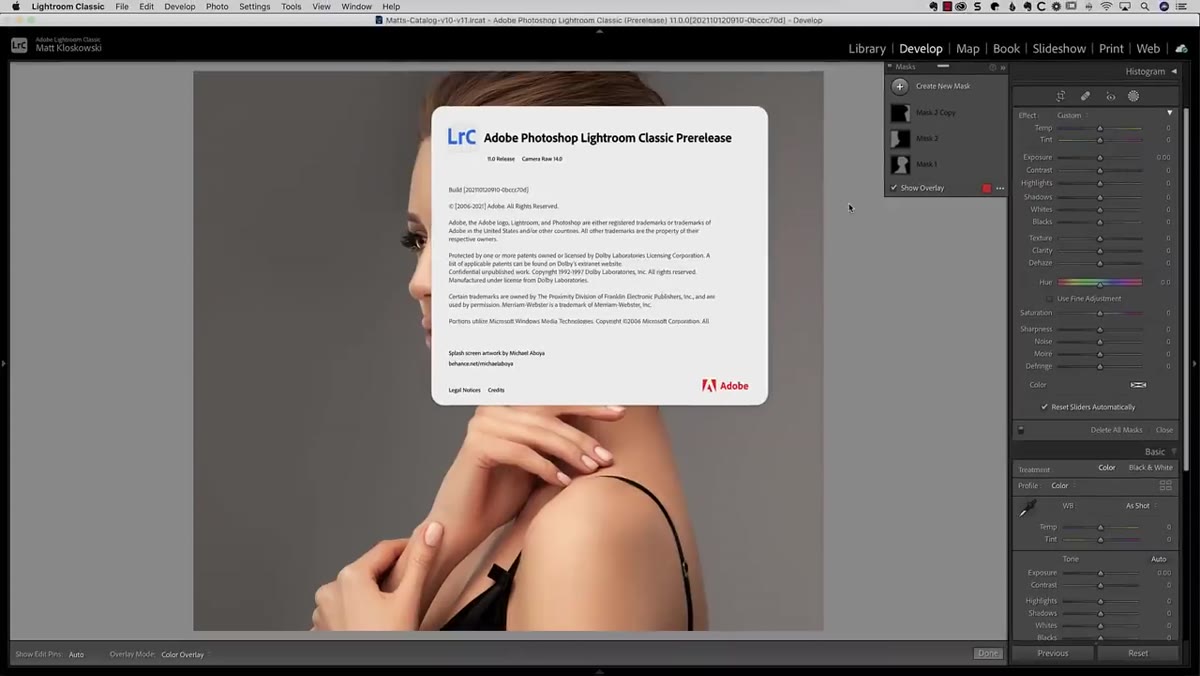Select the Mask 2 Copy thumbnail

(900, 113)
